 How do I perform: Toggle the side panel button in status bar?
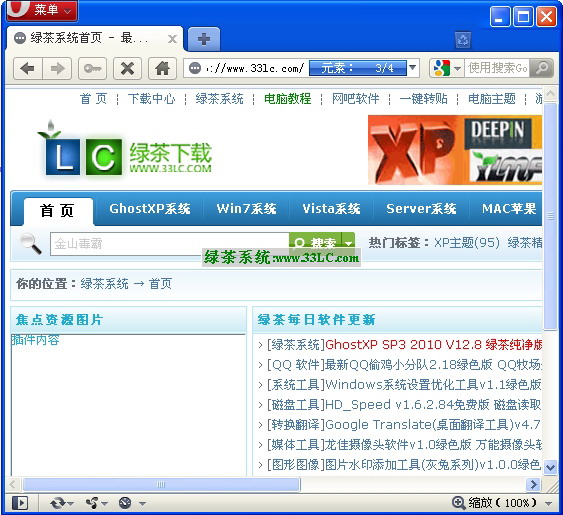coord(19,503)
